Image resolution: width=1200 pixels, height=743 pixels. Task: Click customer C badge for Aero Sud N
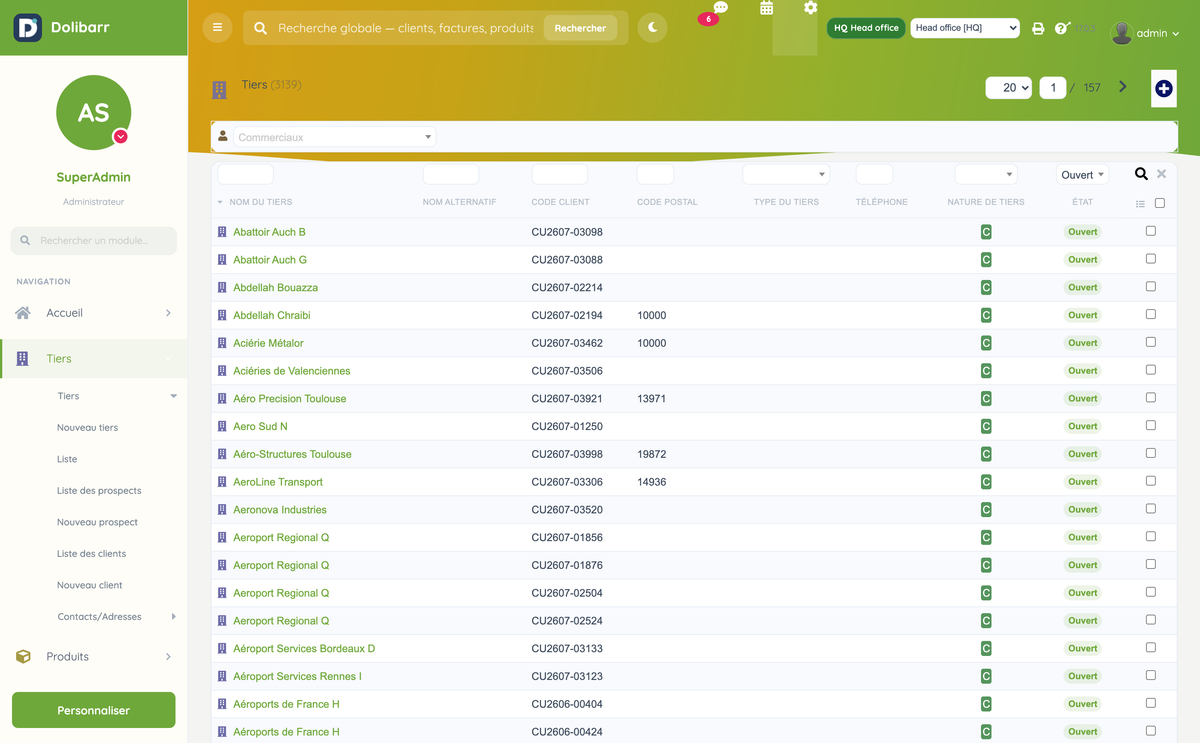986,426
